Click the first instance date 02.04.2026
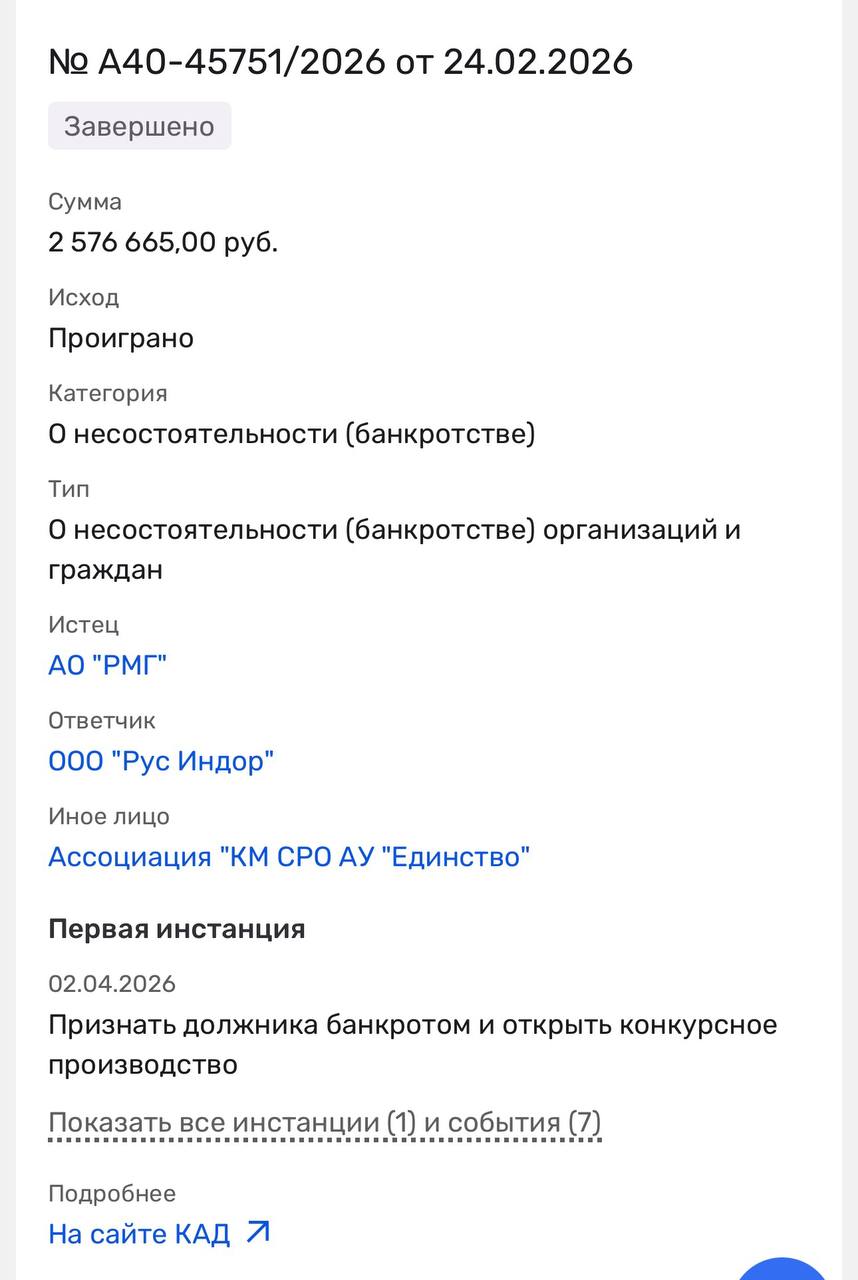 pos(112,984)
